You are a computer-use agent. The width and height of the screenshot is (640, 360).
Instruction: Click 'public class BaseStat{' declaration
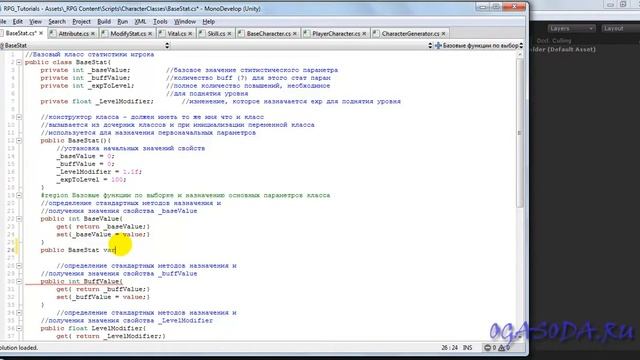coord(68,62)
